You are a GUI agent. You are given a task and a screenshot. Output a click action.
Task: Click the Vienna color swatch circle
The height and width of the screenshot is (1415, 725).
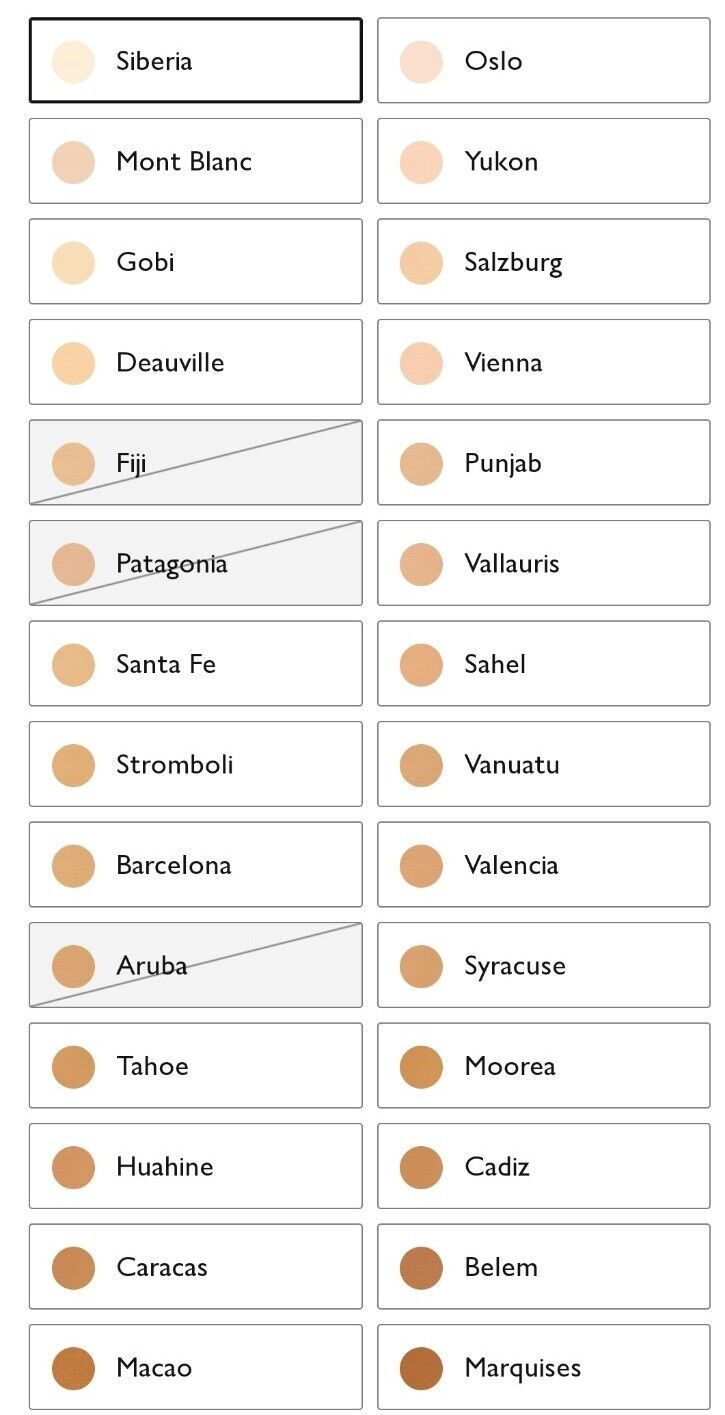421,363
